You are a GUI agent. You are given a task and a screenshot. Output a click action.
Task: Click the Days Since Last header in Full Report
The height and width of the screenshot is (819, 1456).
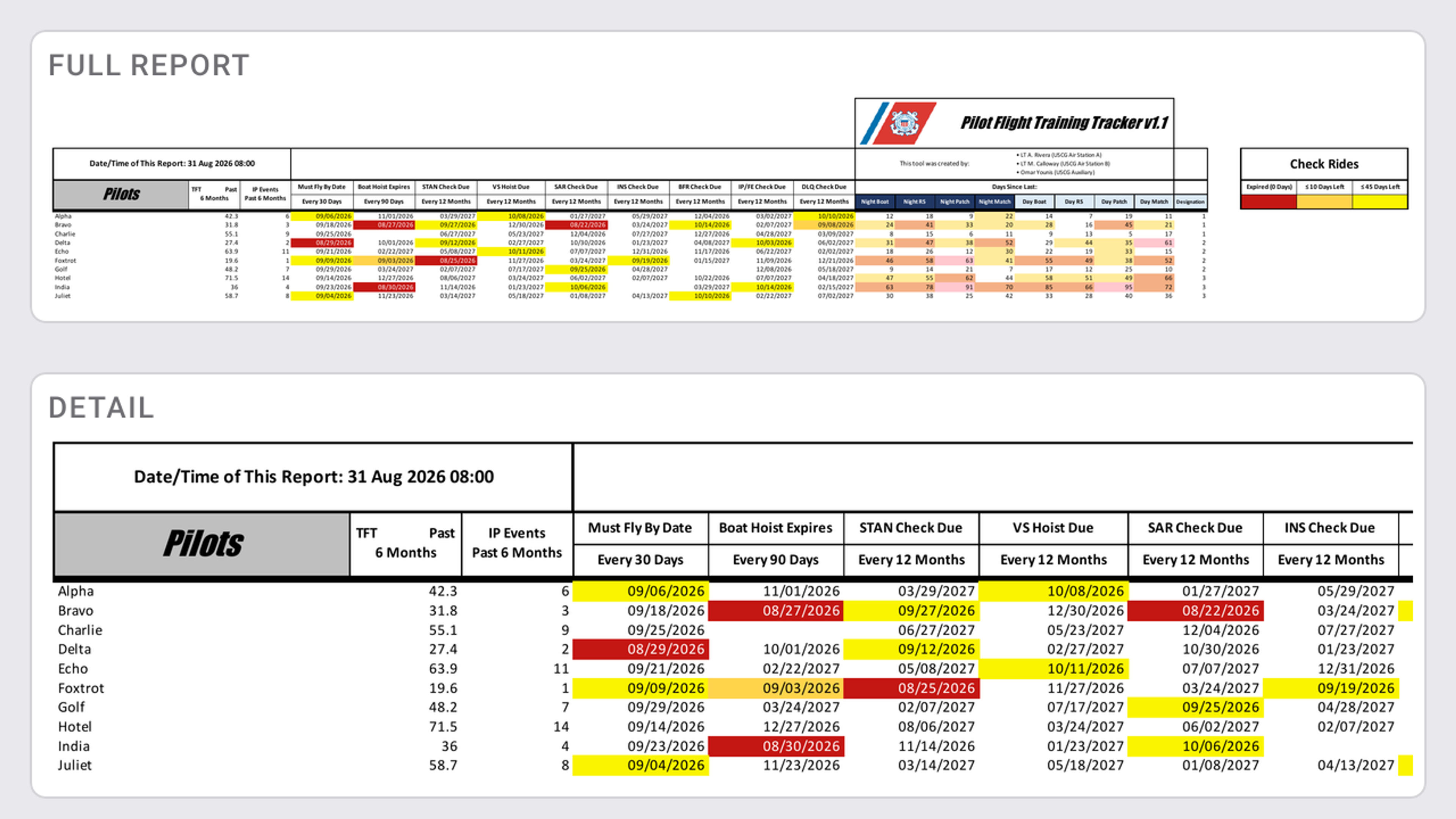1014,187
